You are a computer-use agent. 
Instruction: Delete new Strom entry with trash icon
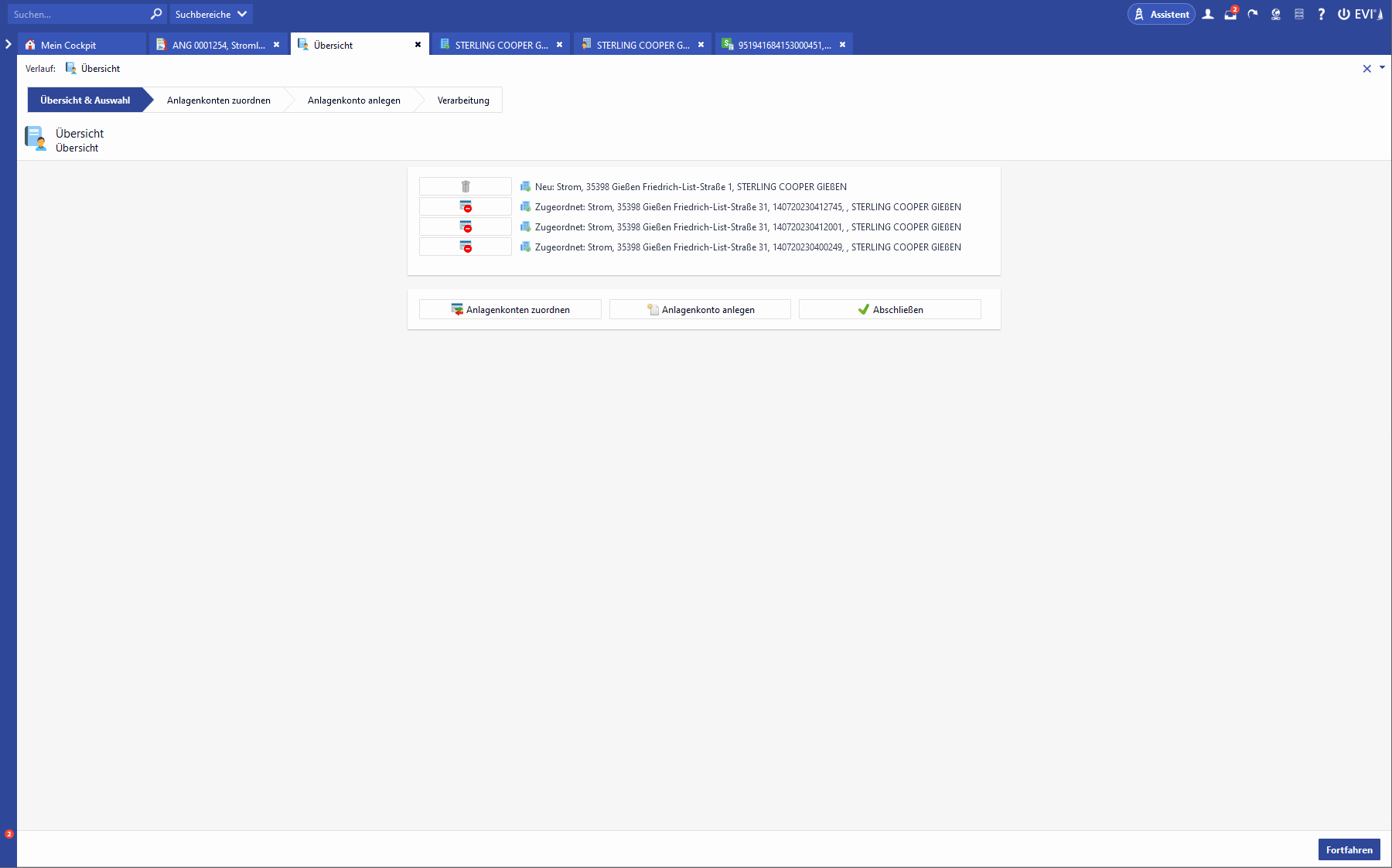pos(466,186)
